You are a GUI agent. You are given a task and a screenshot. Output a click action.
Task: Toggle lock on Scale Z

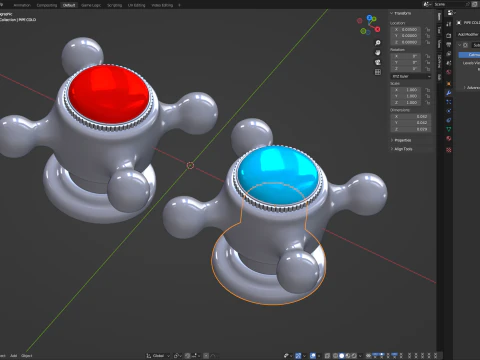point(428,102)
